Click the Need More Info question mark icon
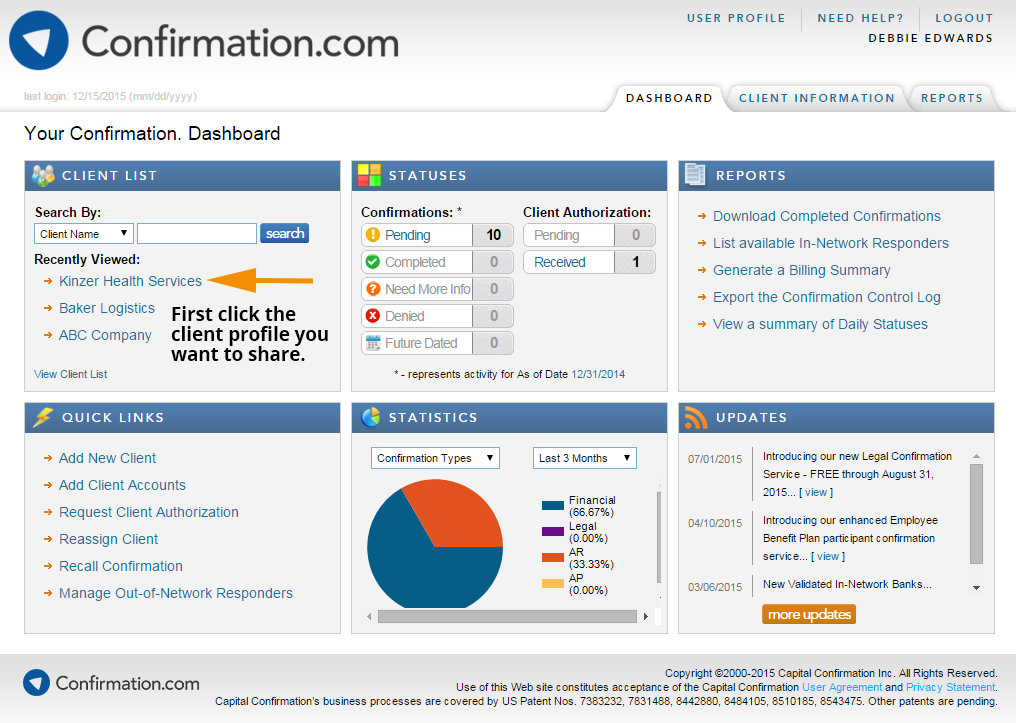 (x=372, y=288)
